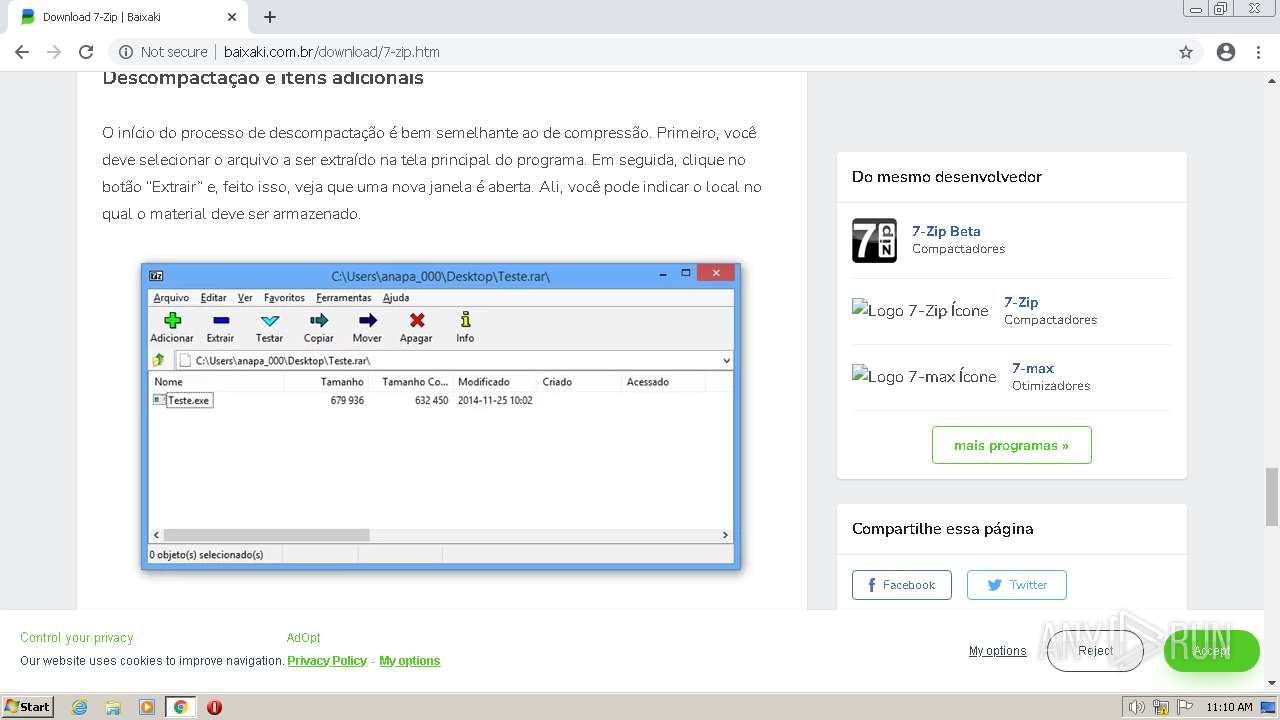Open the 7-Zip Beta logo icon
Image resolution: width=1280 pixels, height=720 pixels.
coord(874,240)
